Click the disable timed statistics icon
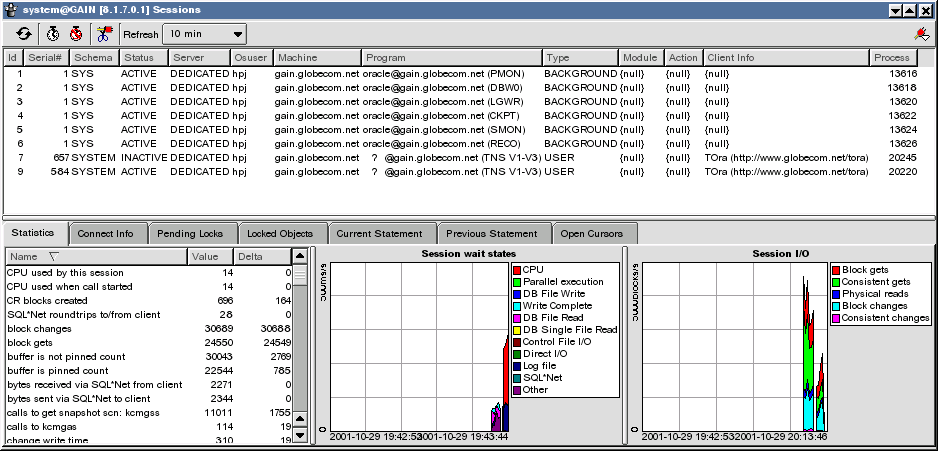938x451 pixels. coord(75,33)
